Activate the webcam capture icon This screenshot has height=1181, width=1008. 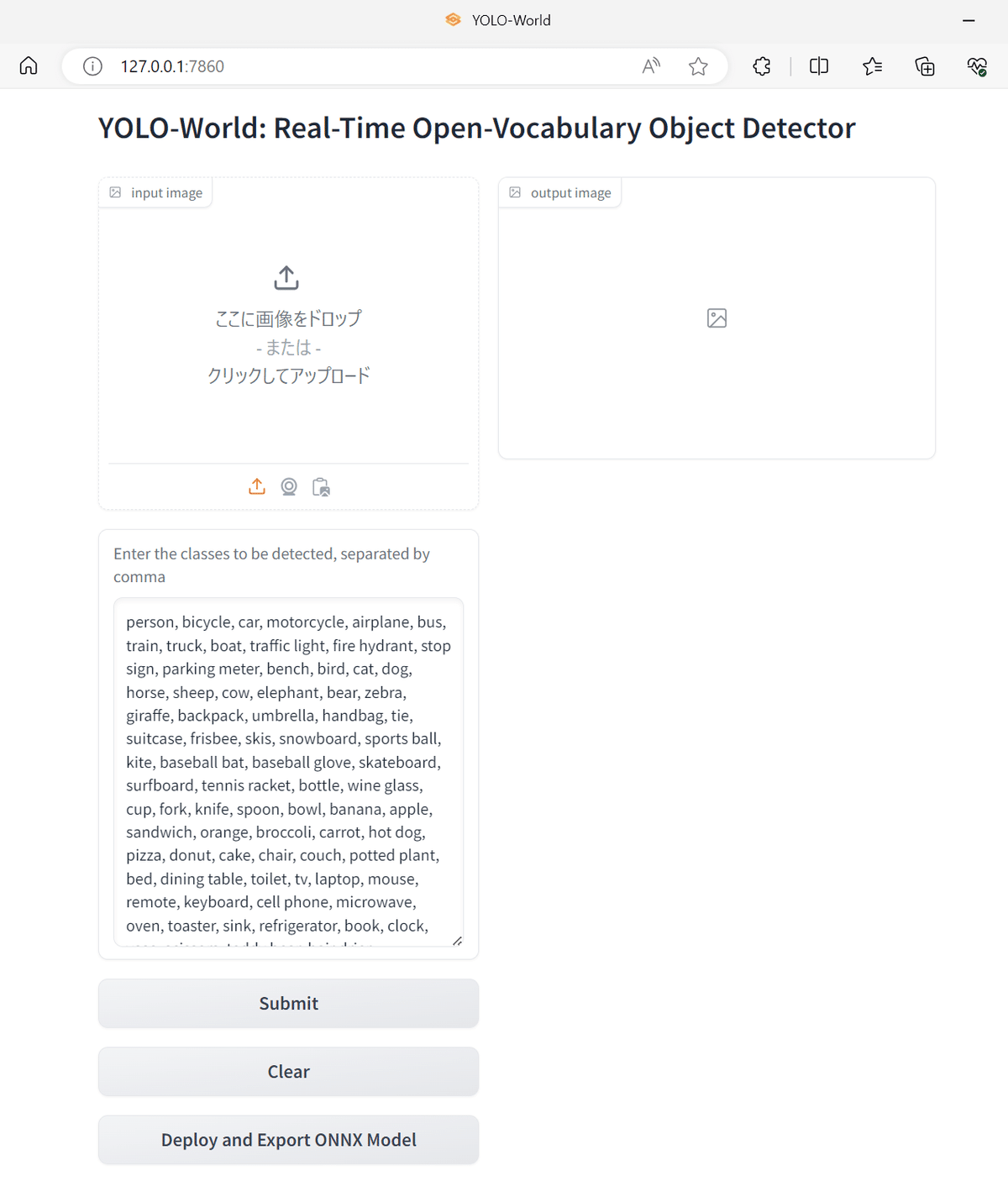(289, 486)
